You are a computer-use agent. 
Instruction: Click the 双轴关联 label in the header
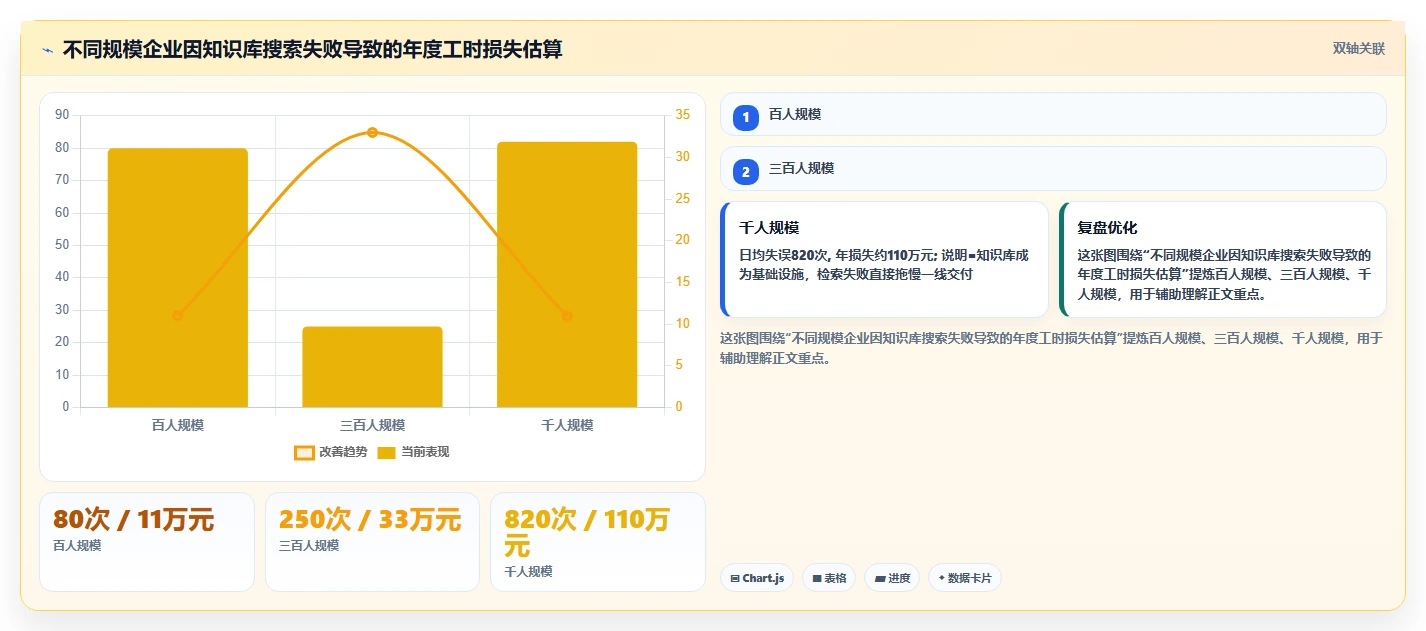1358,49
